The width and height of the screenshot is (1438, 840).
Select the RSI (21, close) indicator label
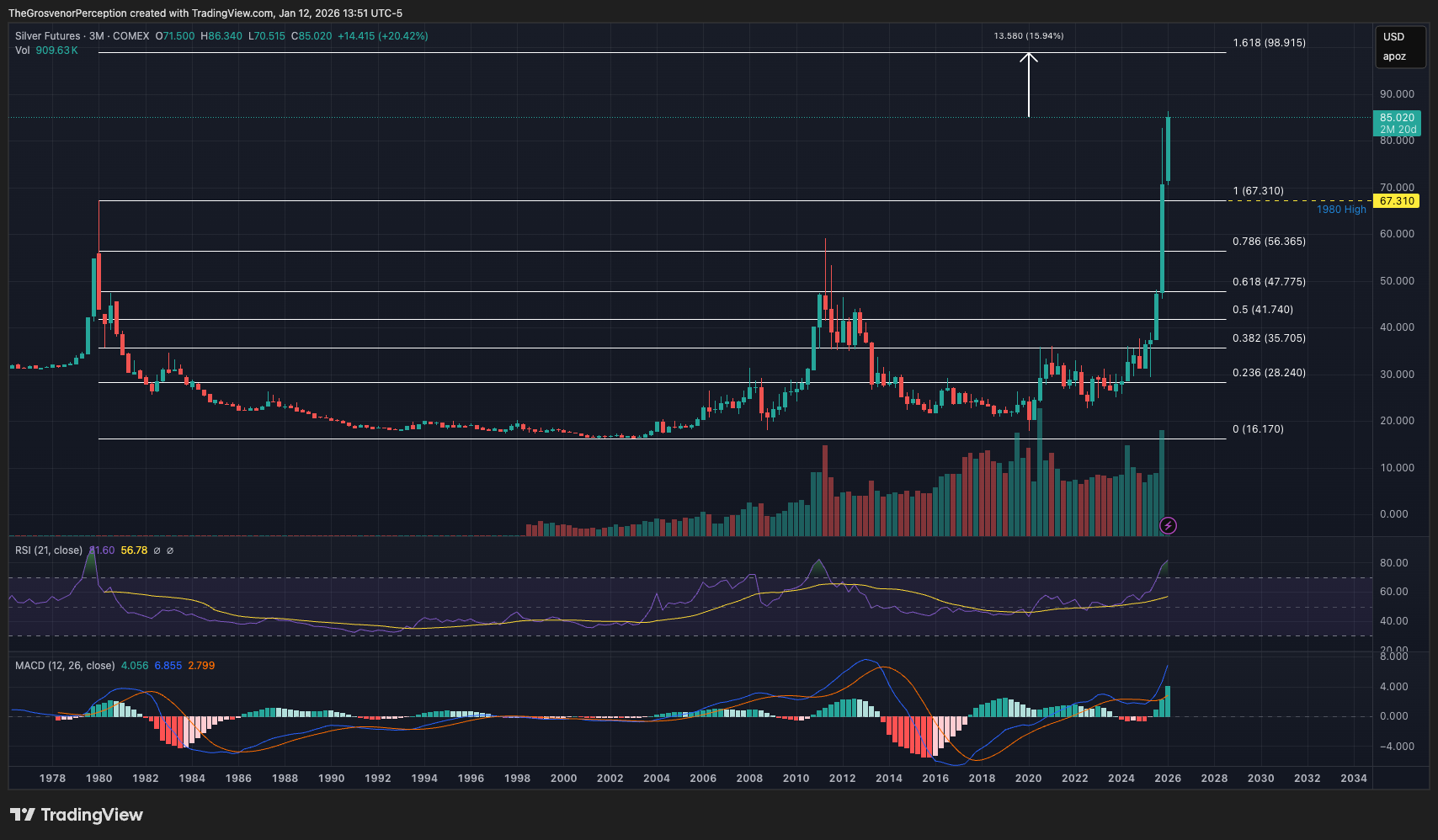click(49, 550)
